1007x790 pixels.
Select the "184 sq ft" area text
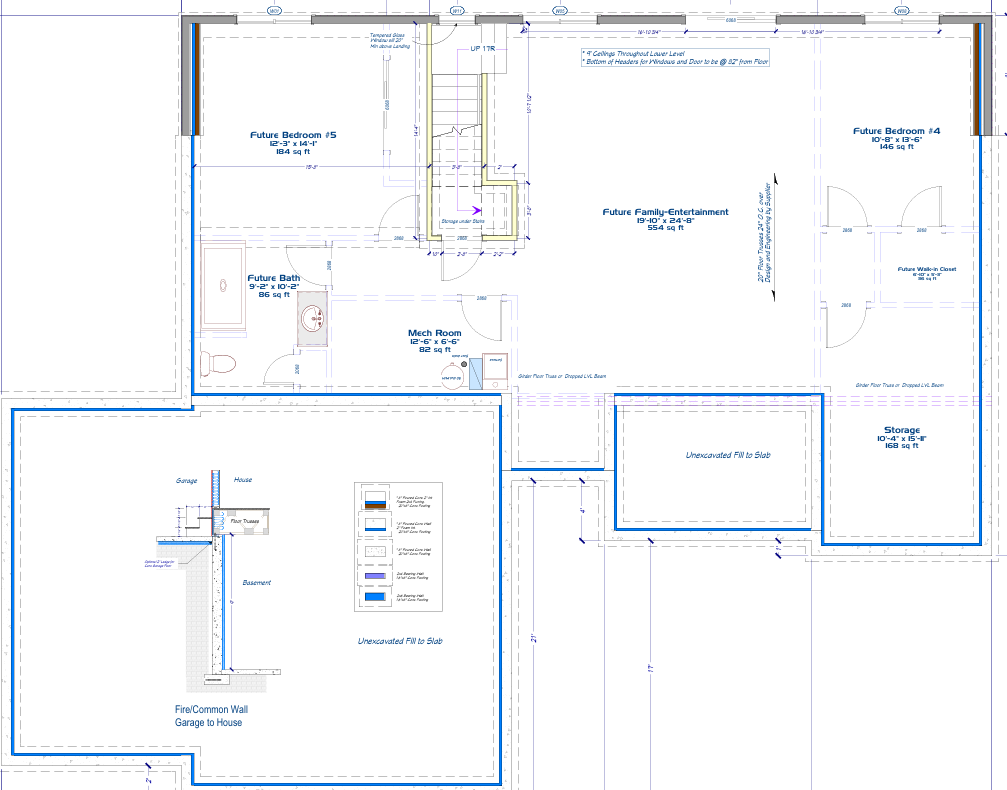293,152
